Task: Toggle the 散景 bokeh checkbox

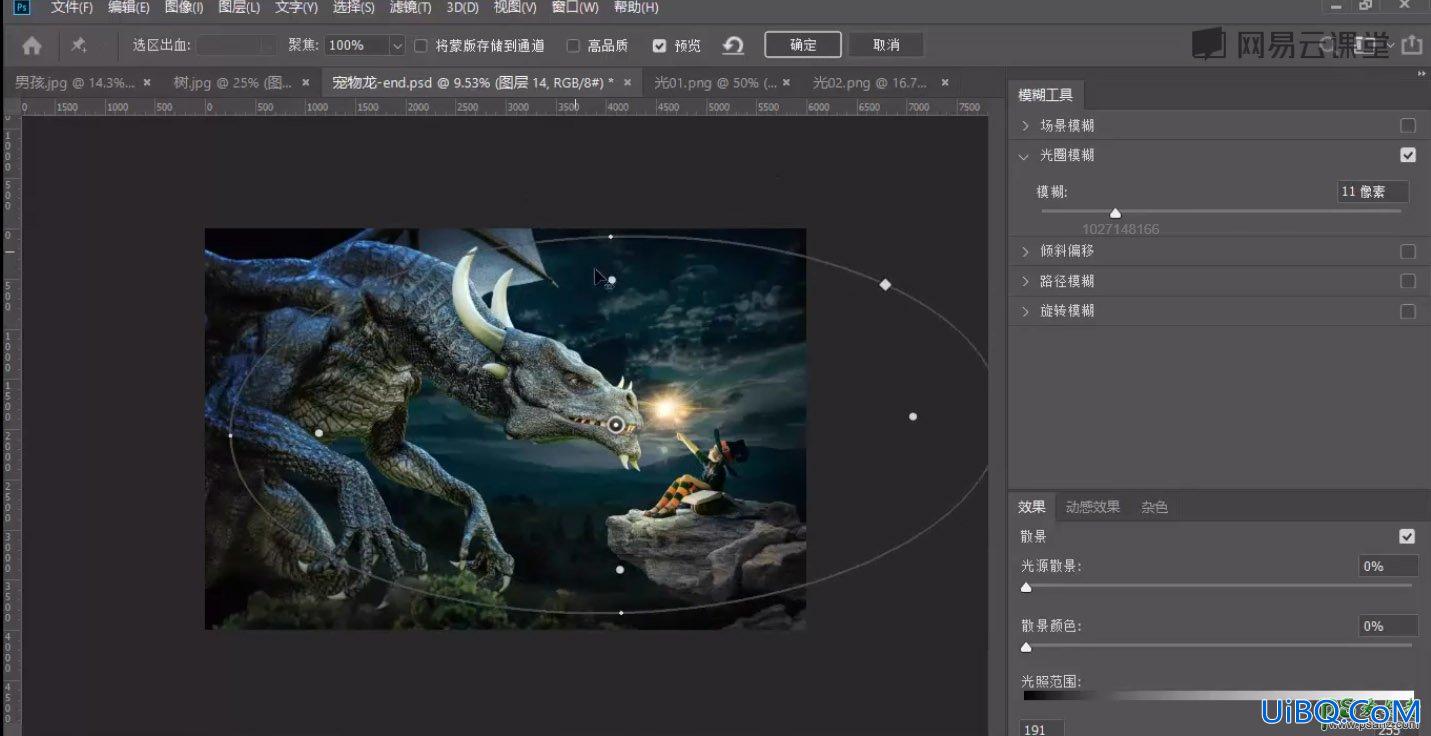Action: 1407,537
